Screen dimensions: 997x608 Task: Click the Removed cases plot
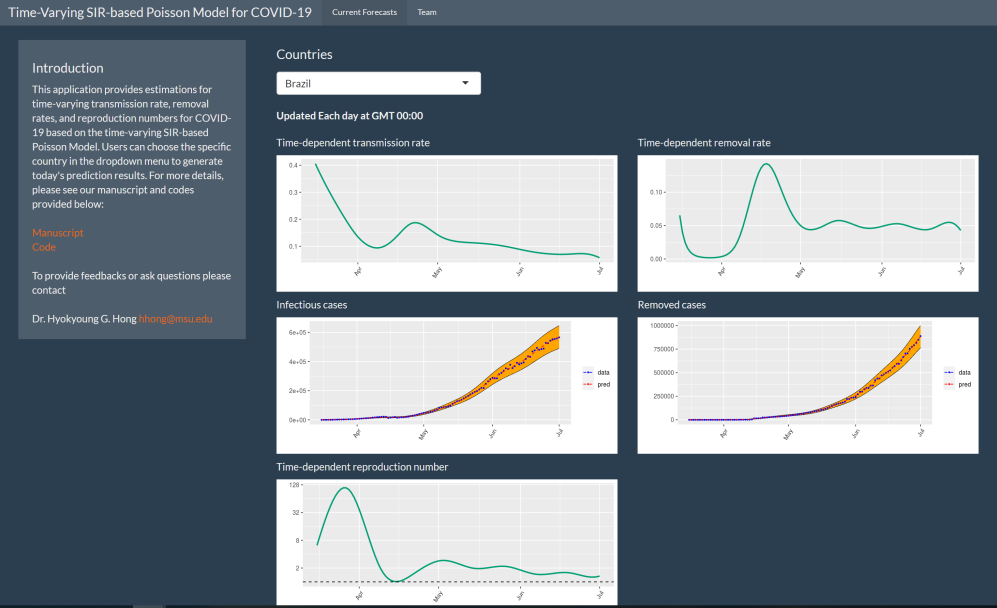[x=790, y=385]
